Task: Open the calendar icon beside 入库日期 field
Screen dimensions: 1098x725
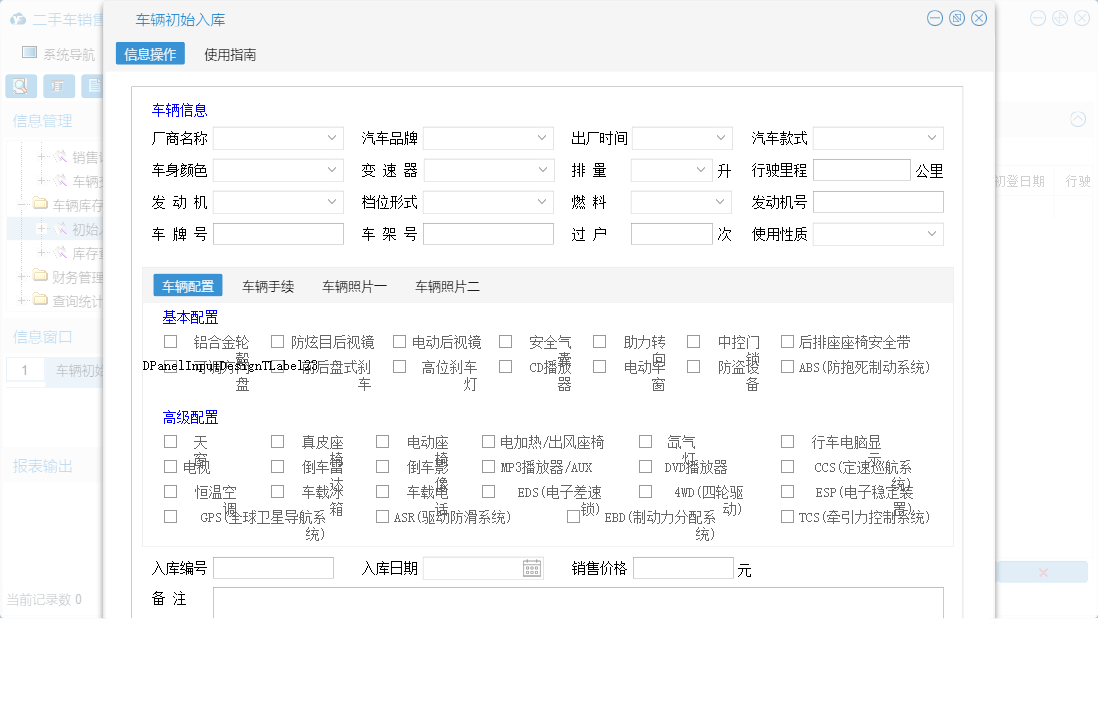Action: tap(530, 567)
